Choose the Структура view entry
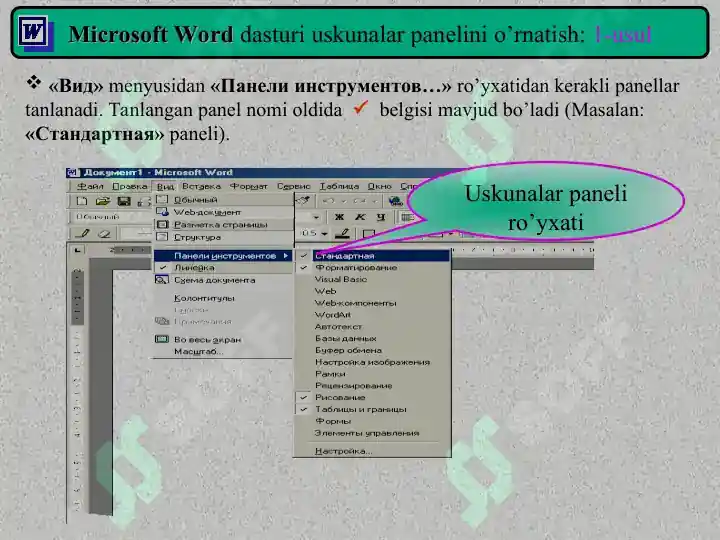This screenshot has height=540, width=720. (223, 237)
